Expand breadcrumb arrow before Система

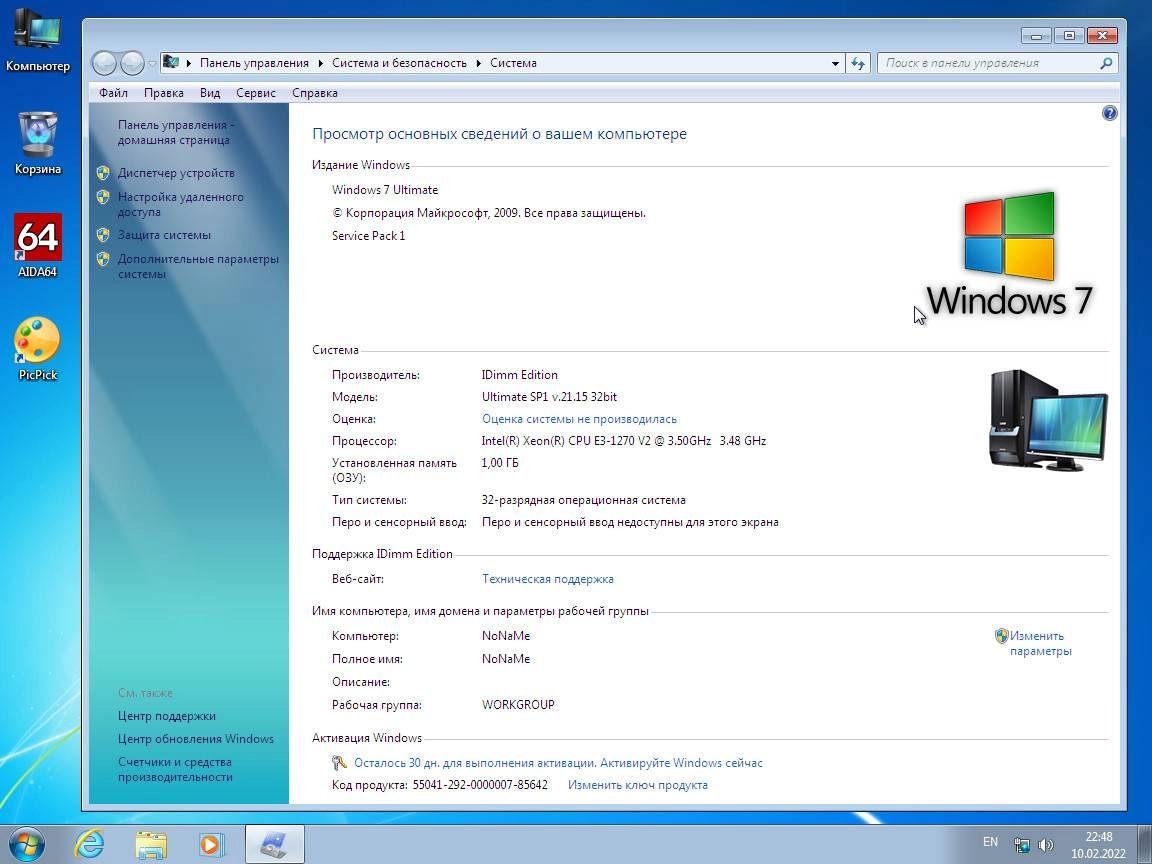pyautogui.click(x=479, y=63)
